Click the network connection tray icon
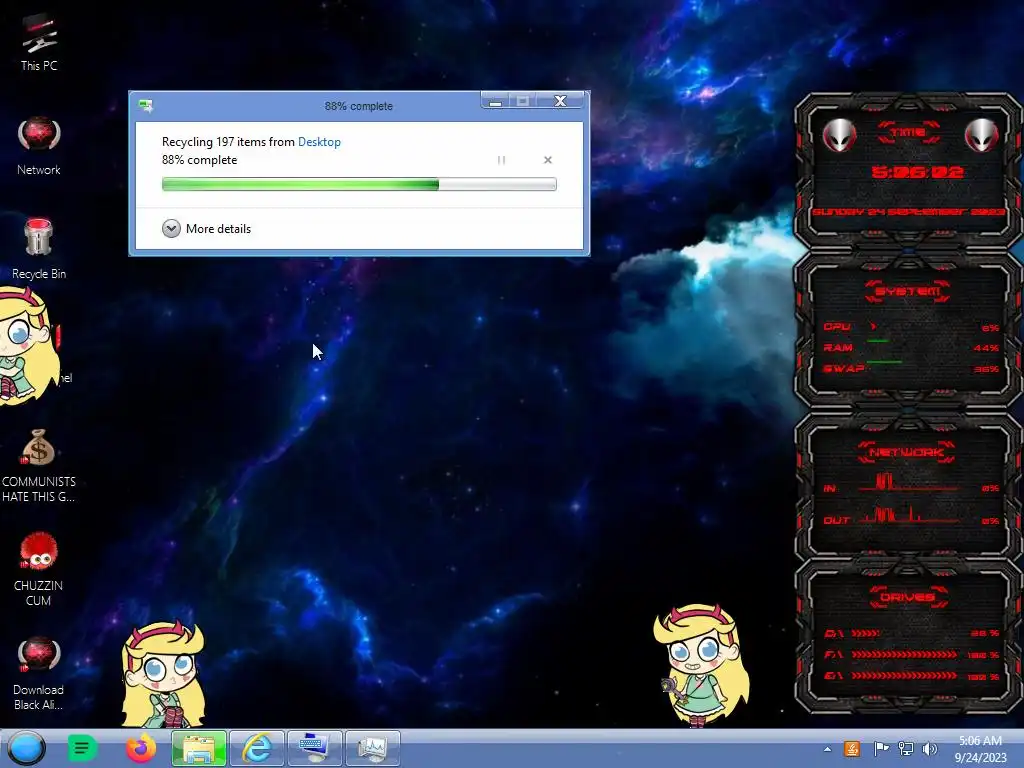 point(906,749)
